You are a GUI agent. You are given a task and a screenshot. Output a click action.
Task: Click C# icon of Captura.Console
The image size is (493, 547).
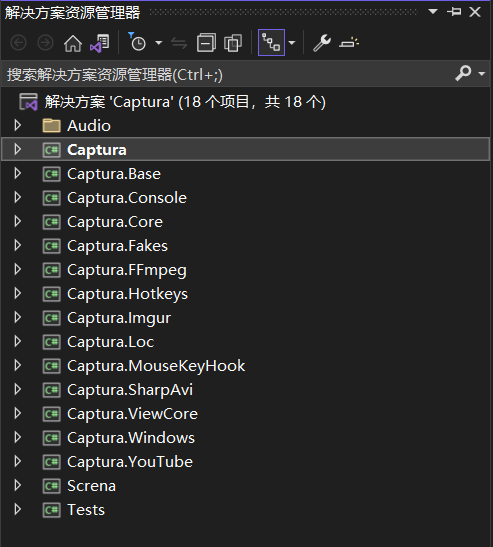click(x=51, y=198)
